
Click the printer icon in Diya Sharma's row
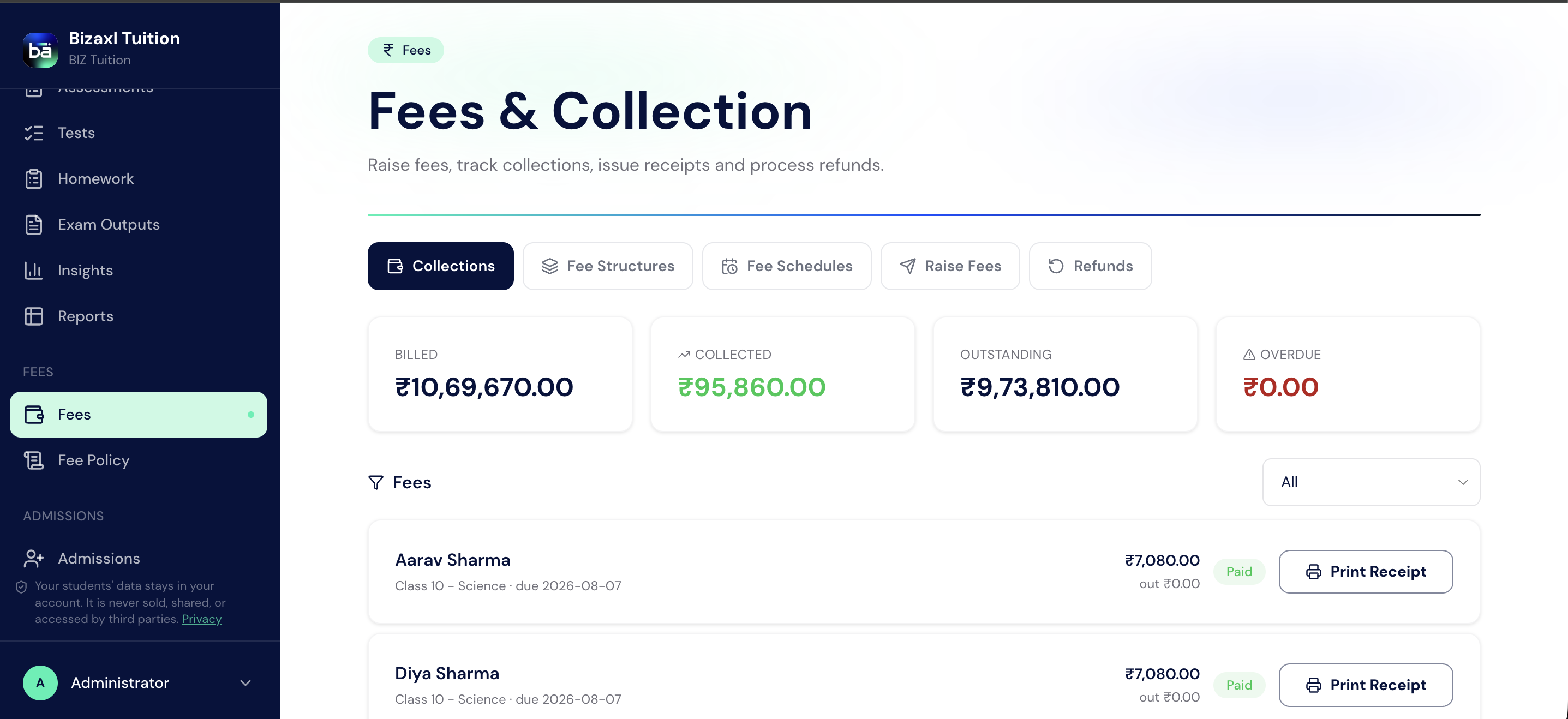point(1314,685)
